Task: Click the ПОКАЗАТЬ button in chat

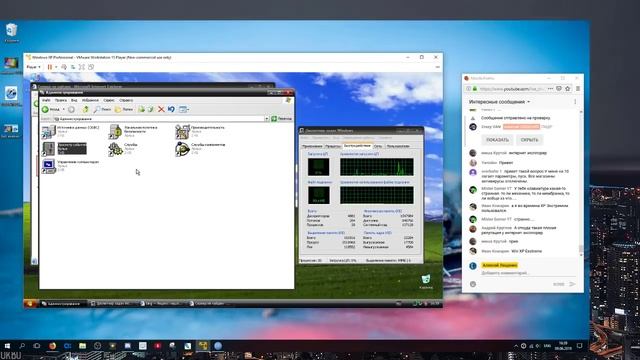Action: [498, 140]
